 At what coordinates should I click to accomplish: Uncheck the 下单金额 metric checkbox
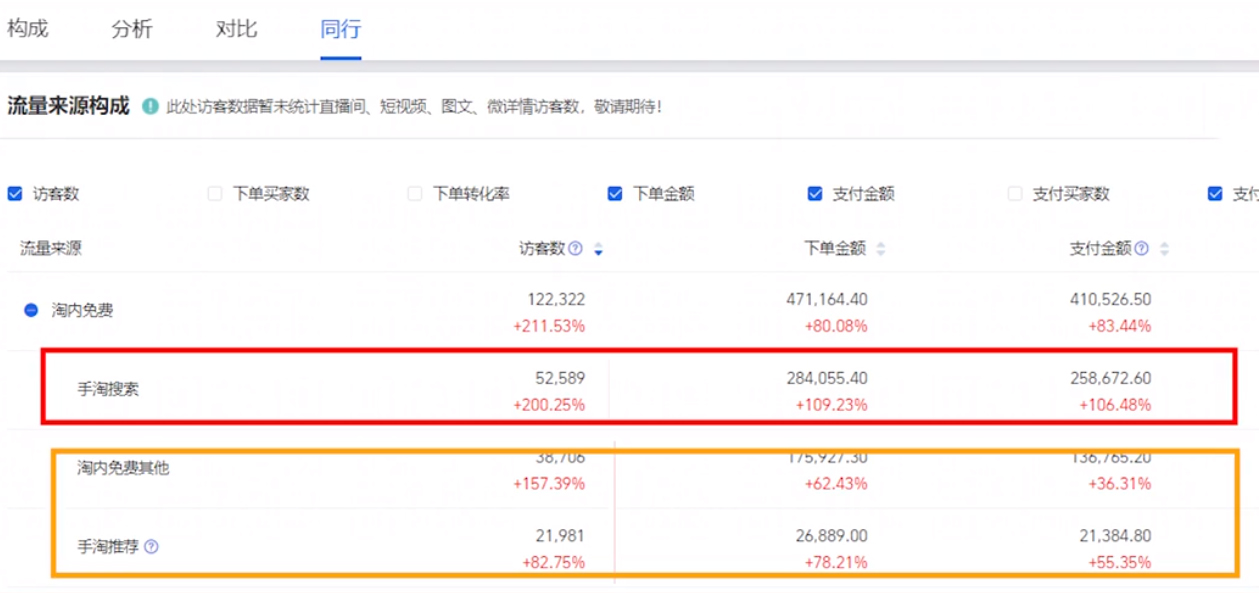click(x=613, y=194)
